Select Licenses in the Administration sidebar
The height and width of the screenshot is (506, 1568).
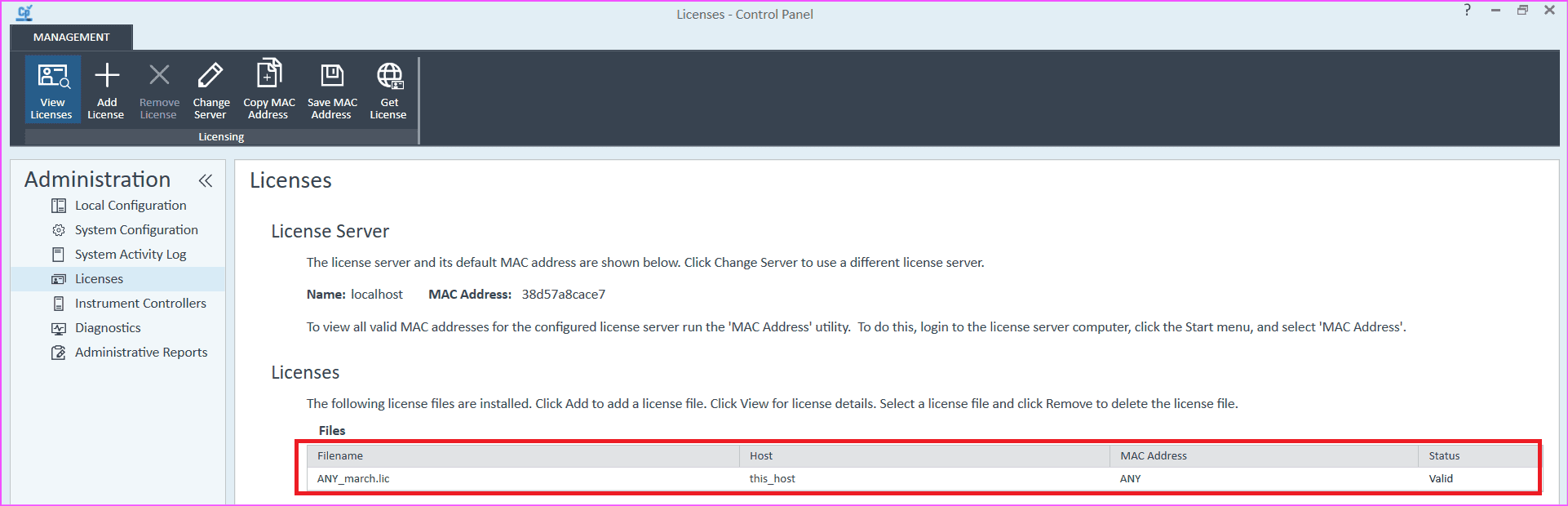118,279
